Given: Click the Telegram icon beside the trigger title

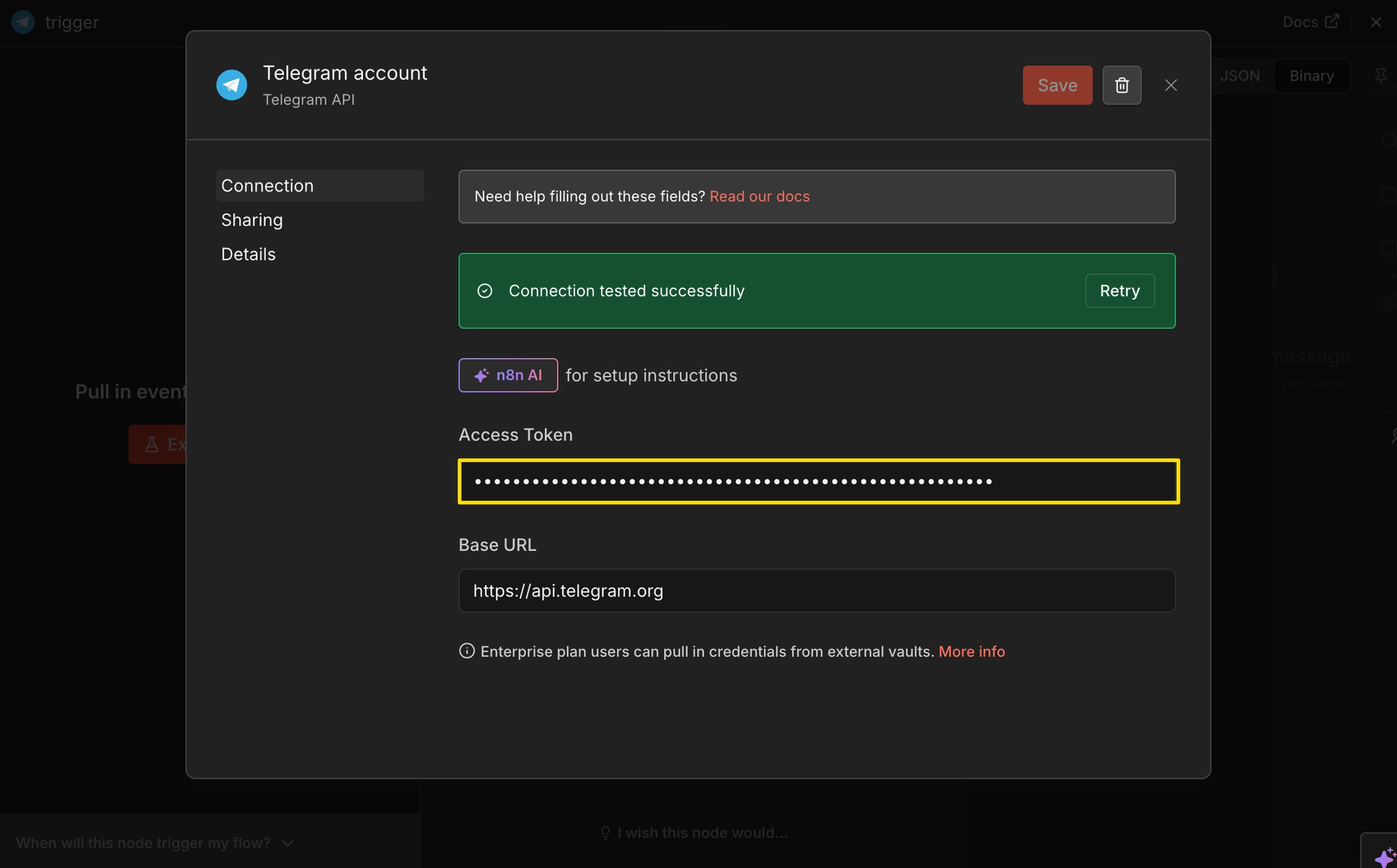Looking at the screenshot, I should tap(24, 22).
